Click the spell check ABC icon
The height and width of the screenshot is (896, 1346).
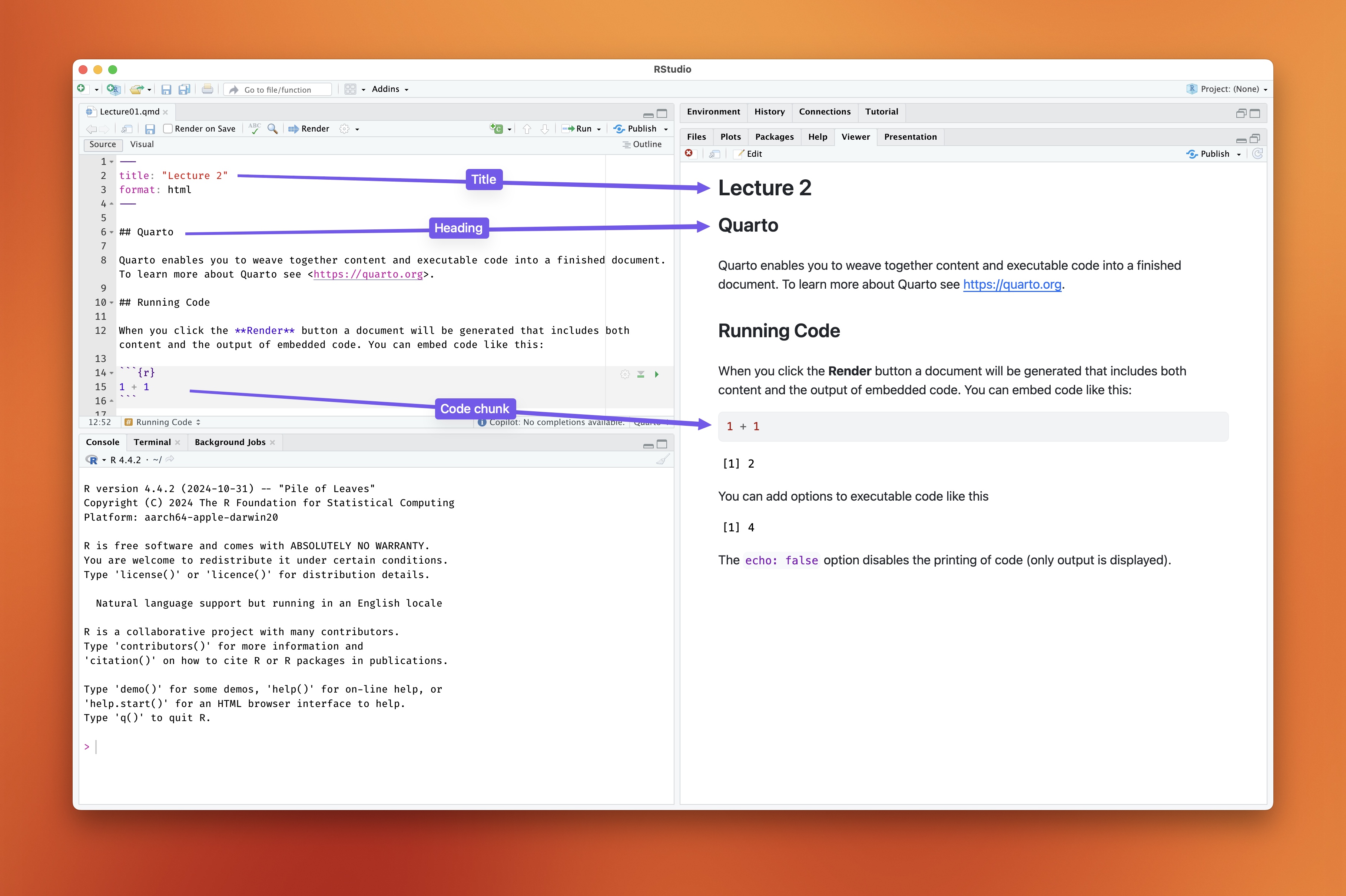click(x=254, y=129)
